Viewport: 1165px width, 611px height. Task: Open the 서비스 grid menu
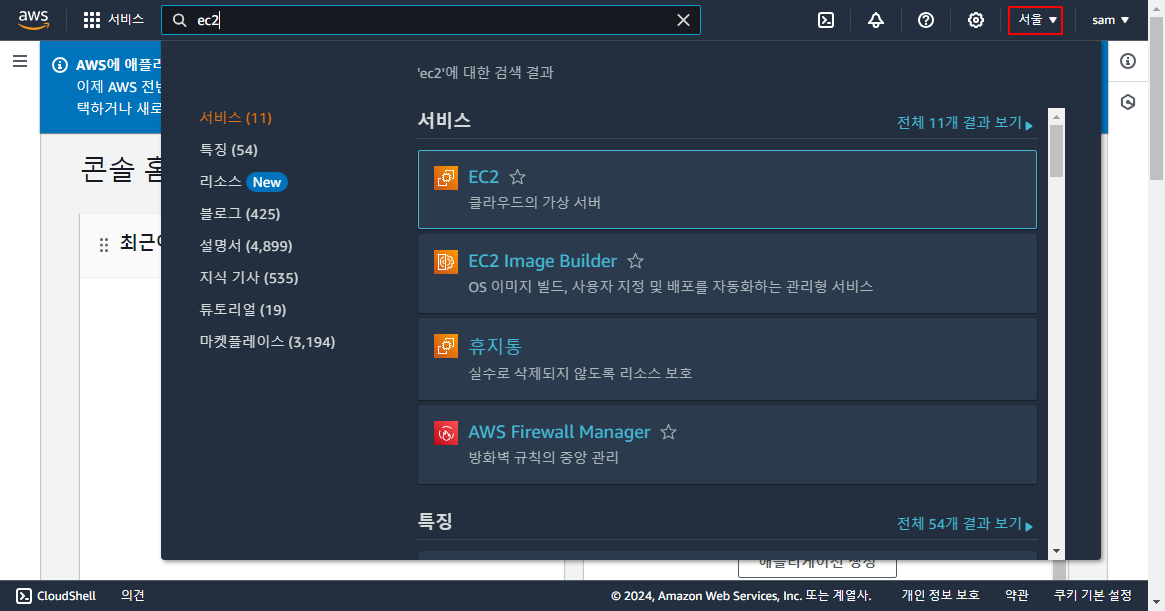click(x=113, y=20)
